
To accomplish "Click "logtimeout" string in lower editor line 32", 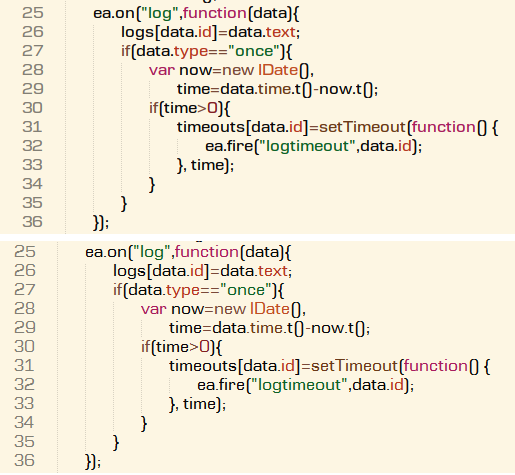I will [299, 385].
